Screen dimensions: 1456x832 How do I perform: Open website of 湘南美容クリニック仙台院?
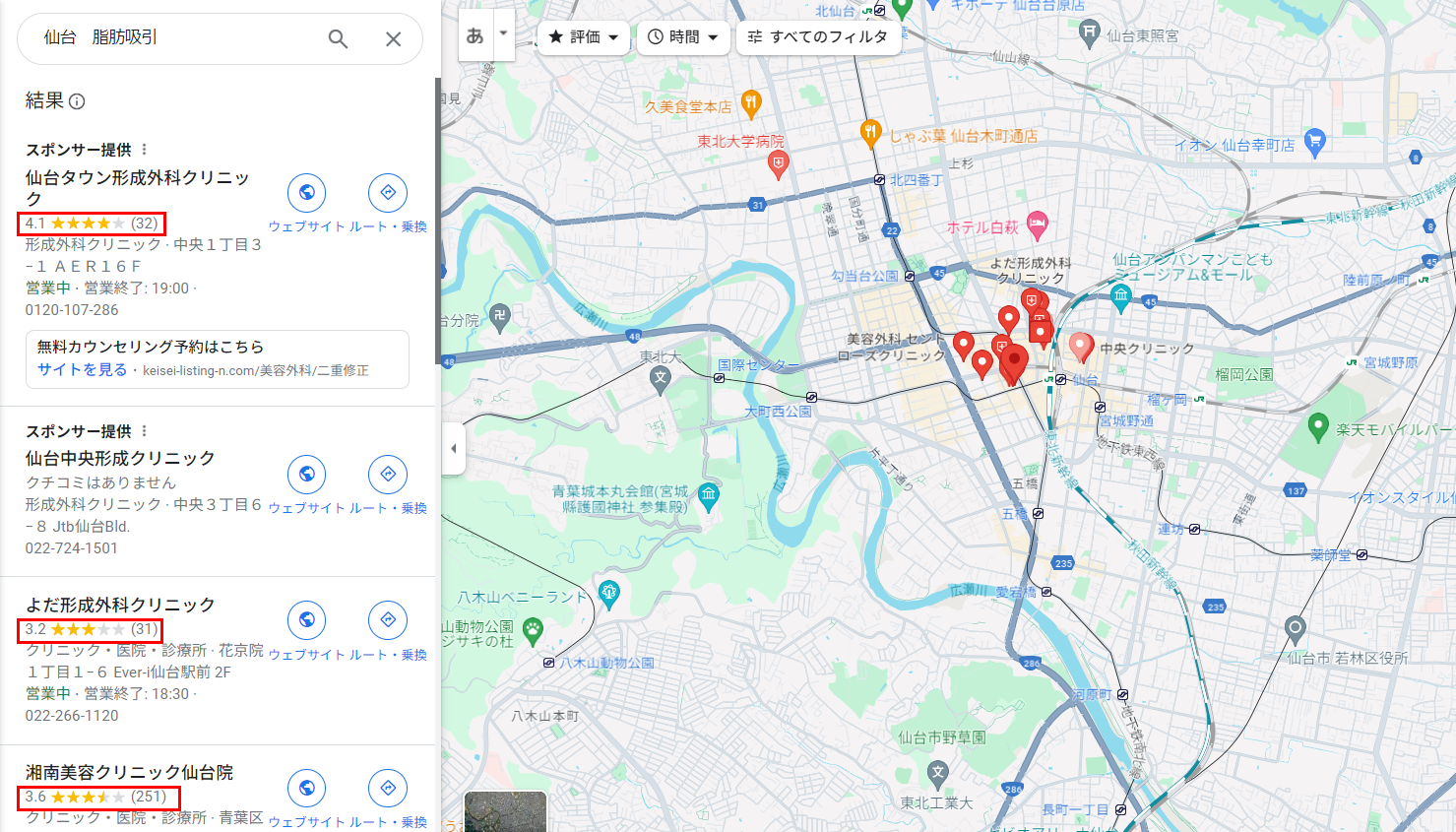point(307,788)
